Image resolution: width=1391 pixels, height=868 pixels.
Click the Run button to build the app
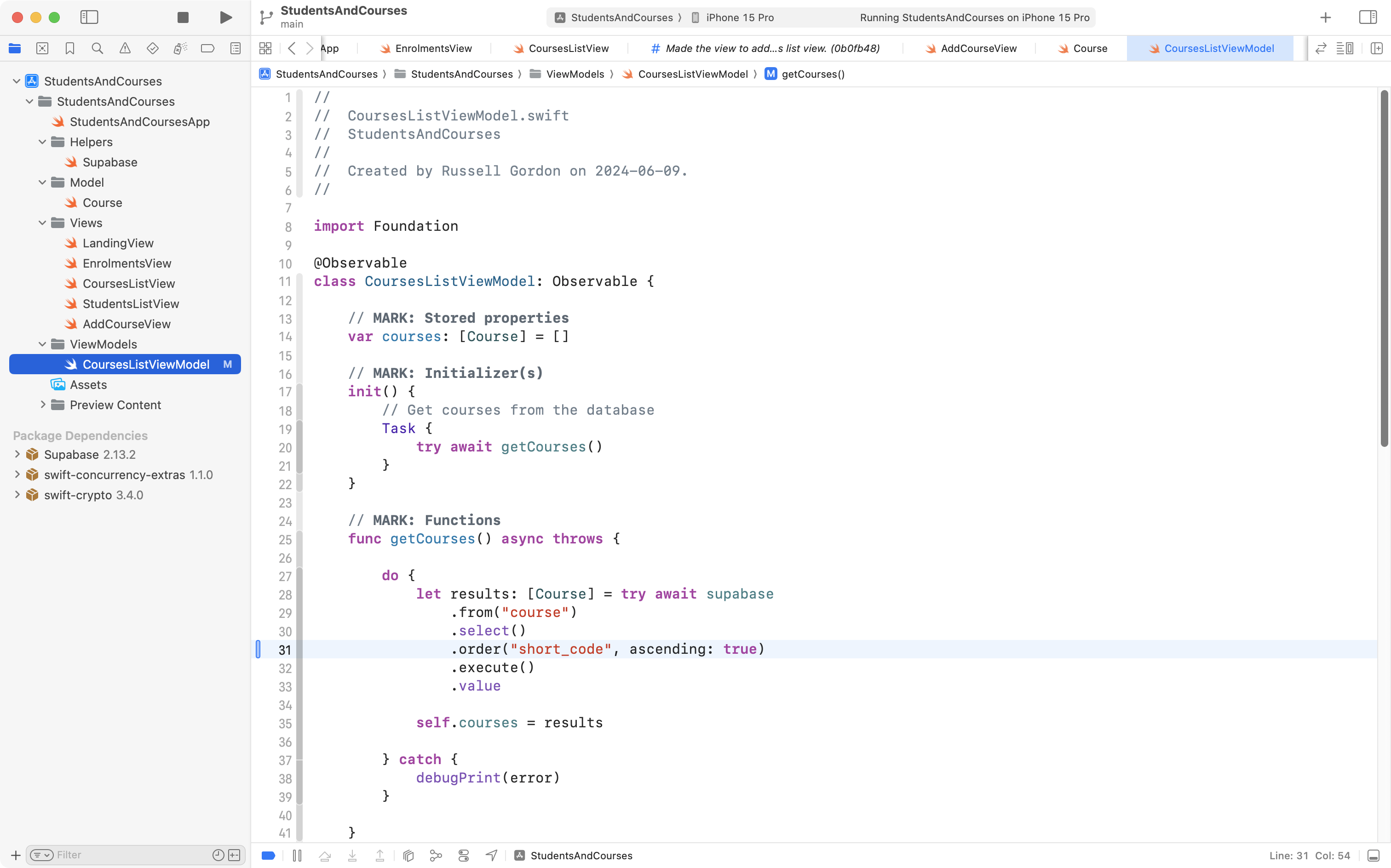225,17
